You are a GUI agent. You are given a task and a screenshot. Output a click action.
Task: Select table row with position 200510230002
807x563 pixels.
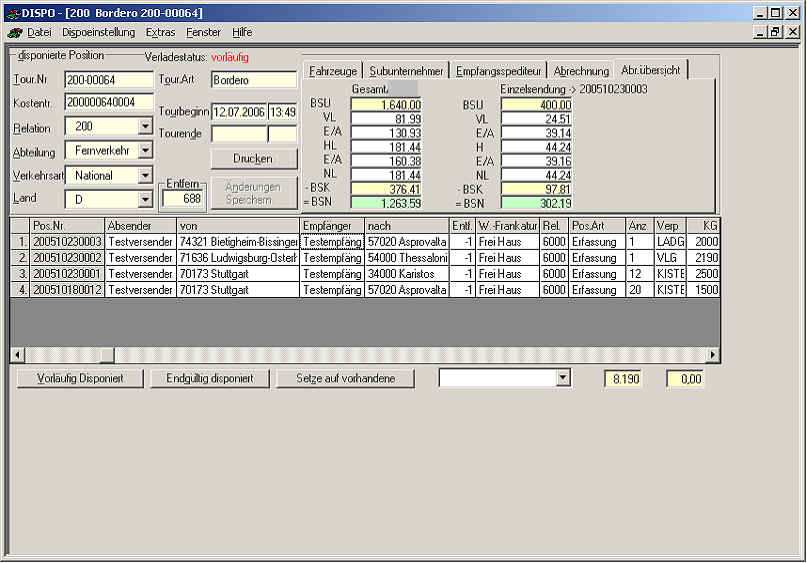pyautogui.click(x=67, y=258)
